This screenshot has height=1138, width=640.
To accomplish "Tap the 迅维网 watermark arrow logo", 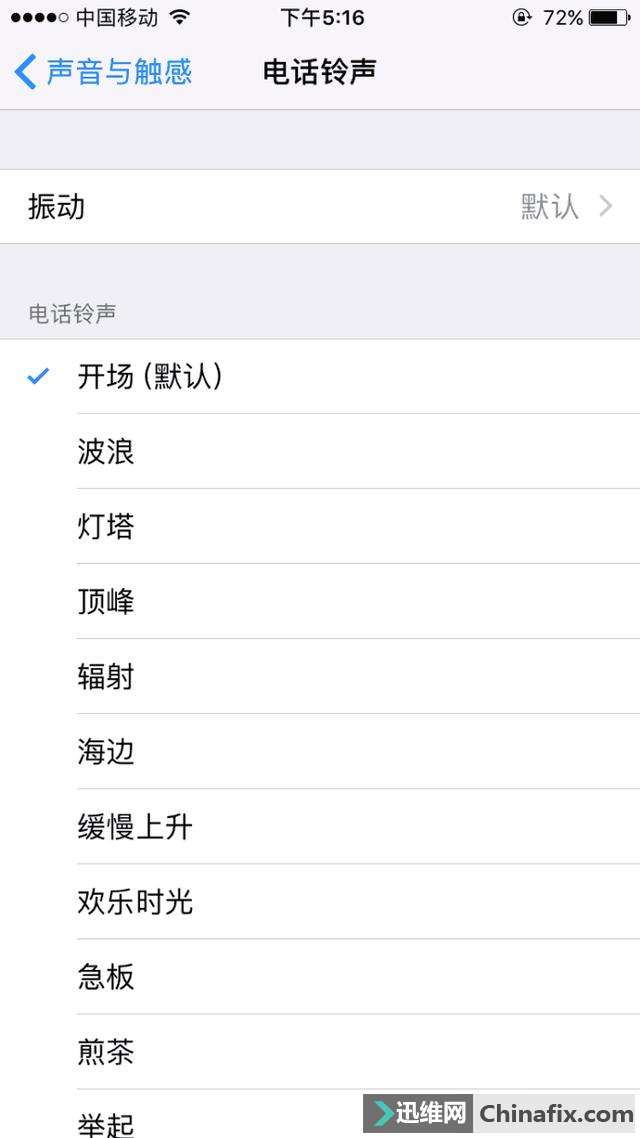I will coord(380,1113).
